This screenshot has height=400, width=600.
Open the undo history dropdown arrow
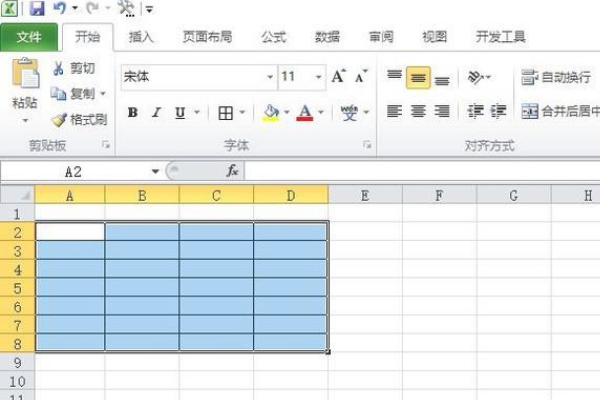click(x=75, y=8)
